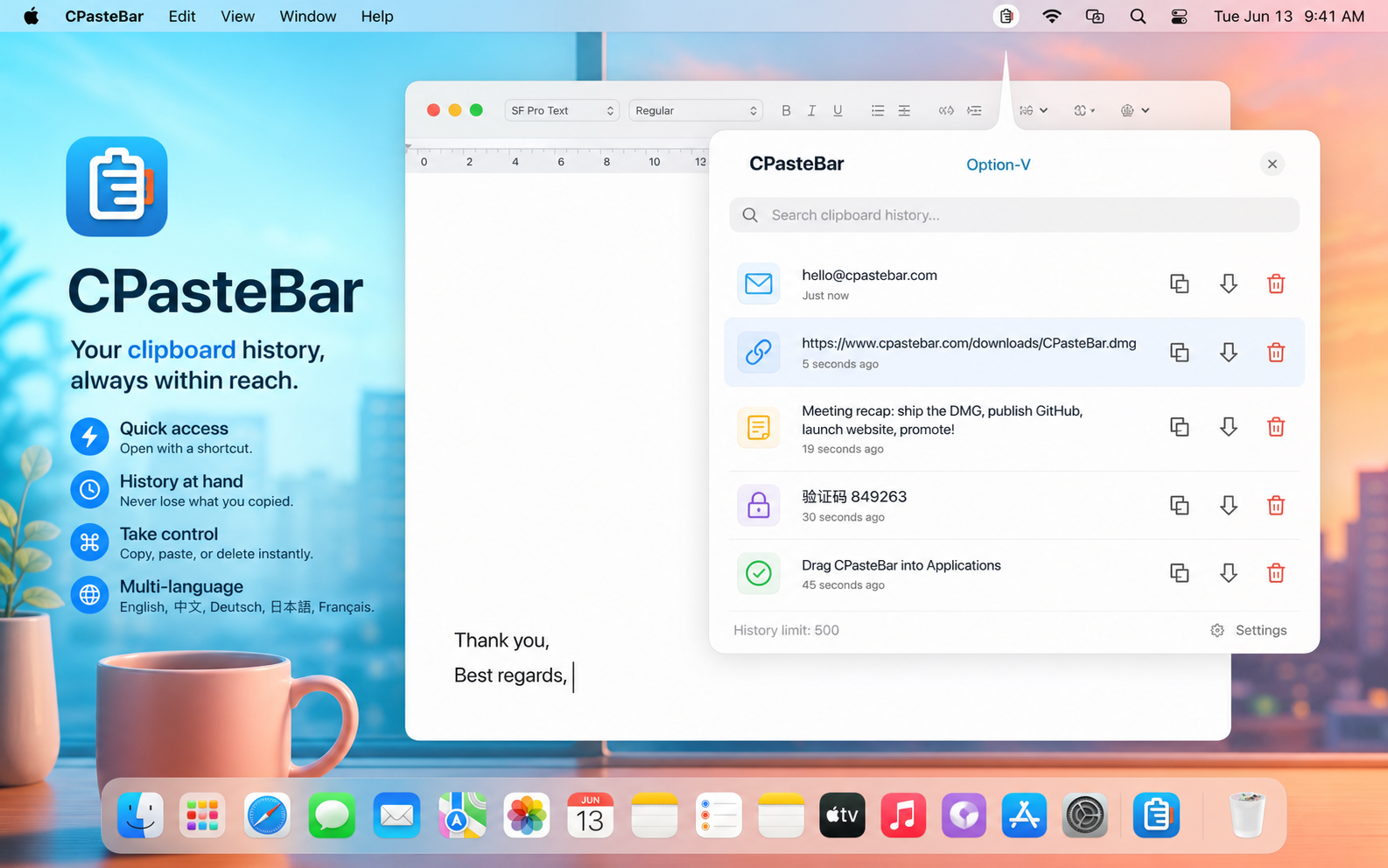Click the envelope icon of the email entry

pos(759,283)
